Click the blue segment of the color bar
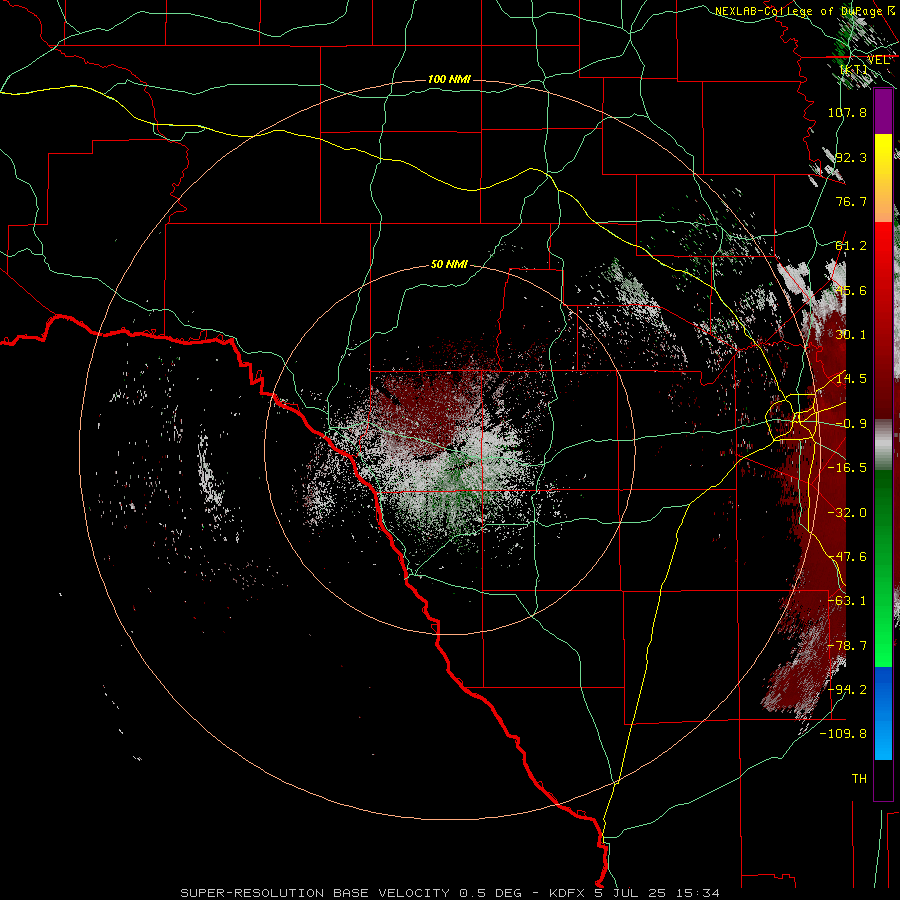 [x=883, y=713]
